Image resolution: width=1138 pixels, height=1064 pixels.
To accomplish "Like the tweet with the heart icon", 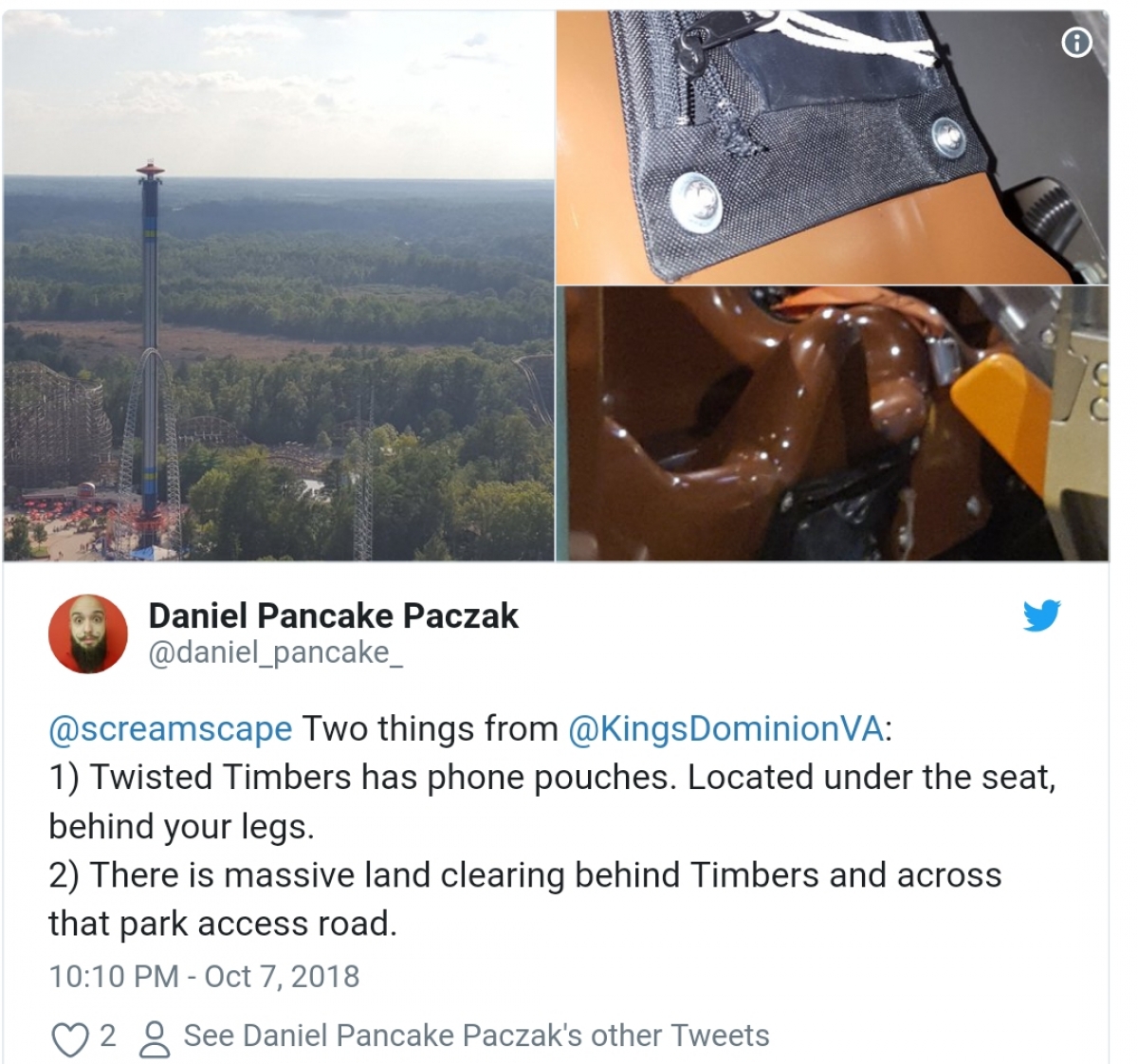I will [69, 1037].
